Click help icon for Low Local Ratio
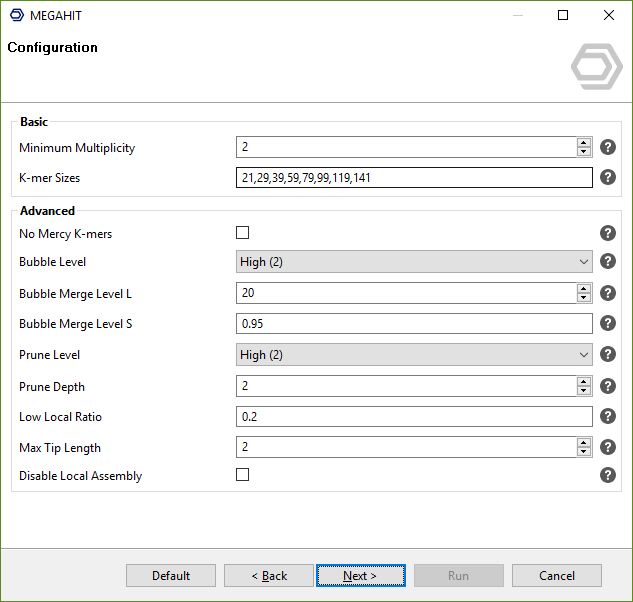The image size is (633, 602). (608, 417)
